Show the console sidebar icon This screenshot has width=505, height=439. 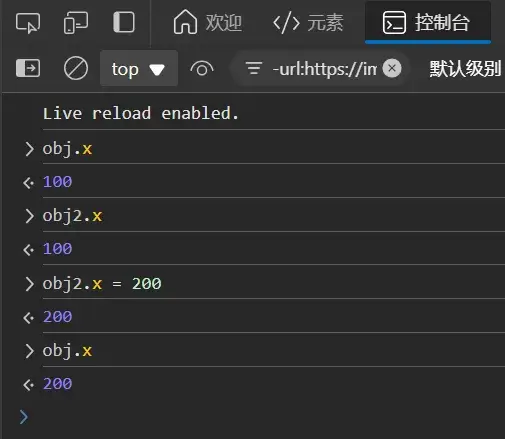click(x=28, y=68)
